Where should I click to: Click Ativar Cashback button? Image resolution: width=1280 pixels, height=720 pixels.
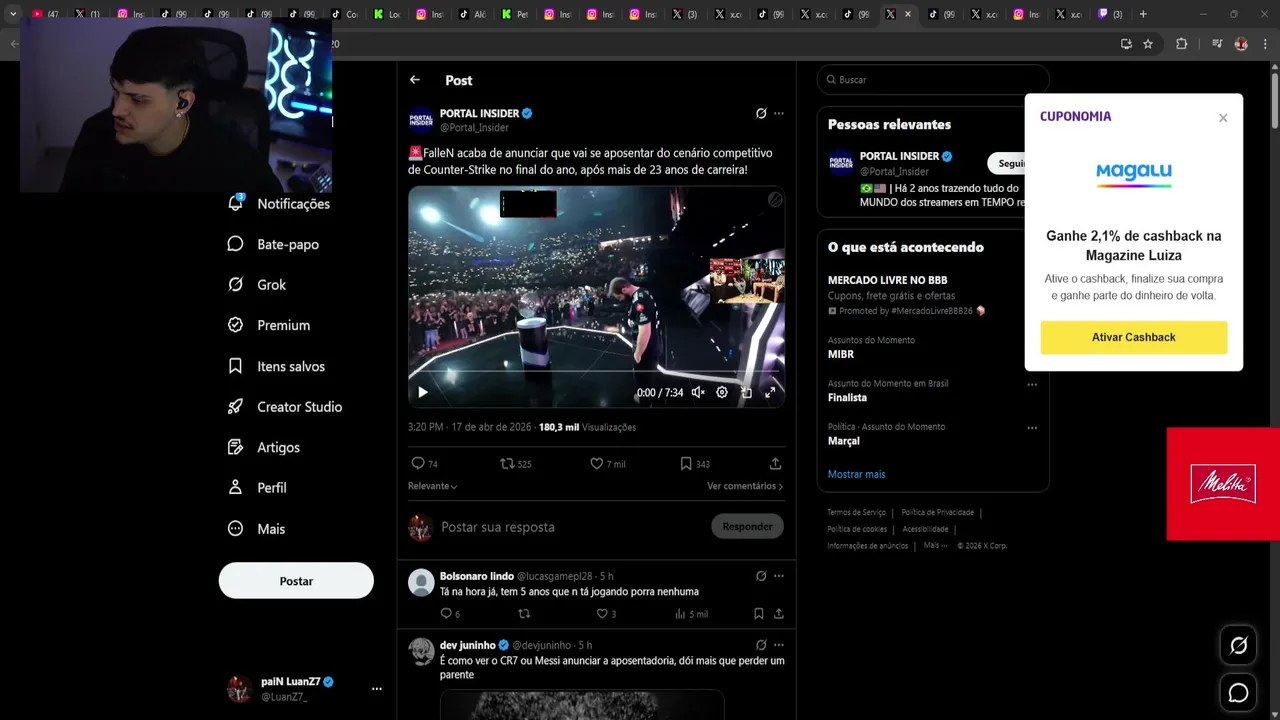pyautogui.click(x=1134, y=337)
